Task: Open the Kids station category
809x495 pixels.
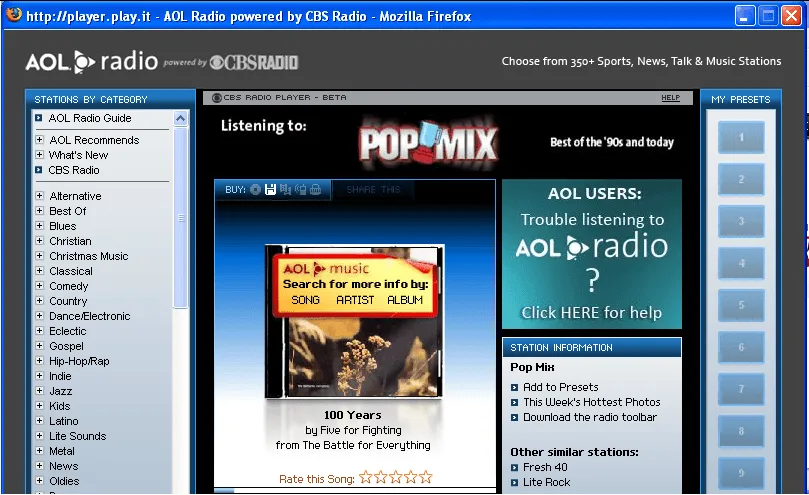Action: (60, 406)
